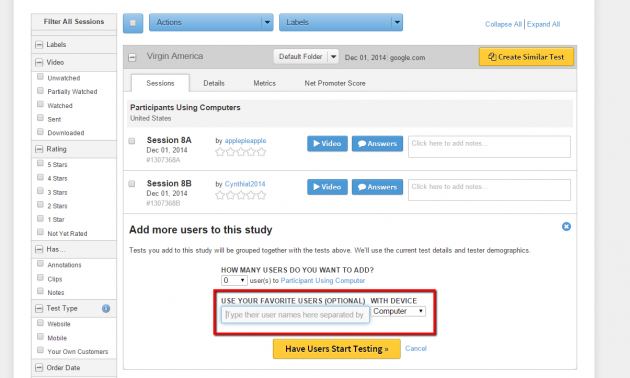Switch to the Sessions tab
The height and width of the screenshot is (378, 630).
pos(160,83)
